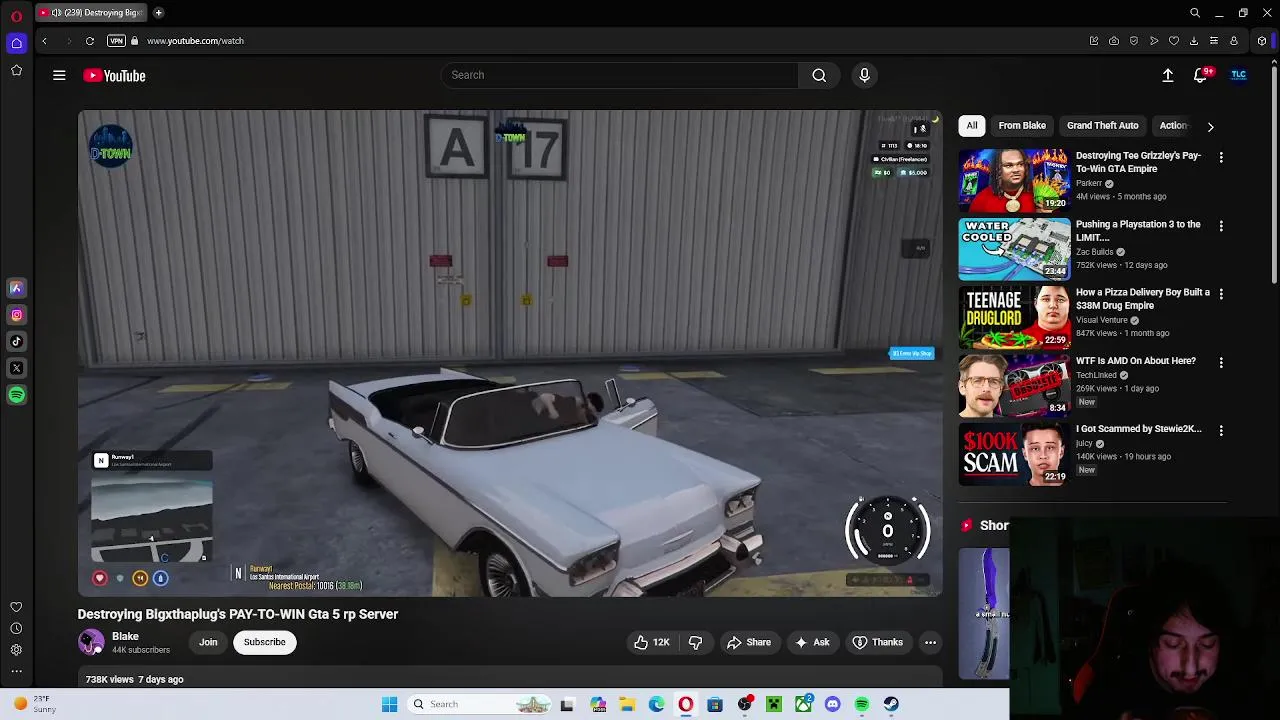Subscribe to Blake's channel
The height and width of the screenshot is (720, 1280).
point(264,642)
